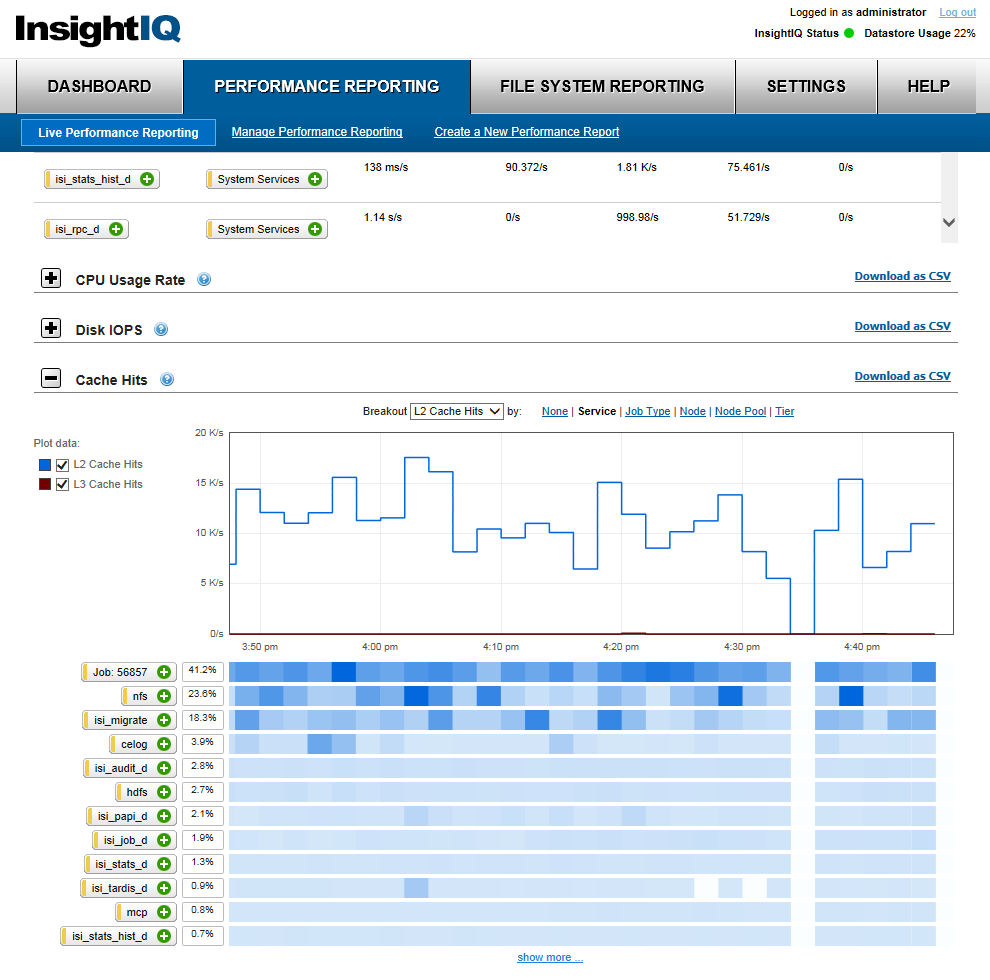Disable the L3 Cache Hits checkbox
The width and height of the screenshot is (990, 980).
click(x=62, y=484)
